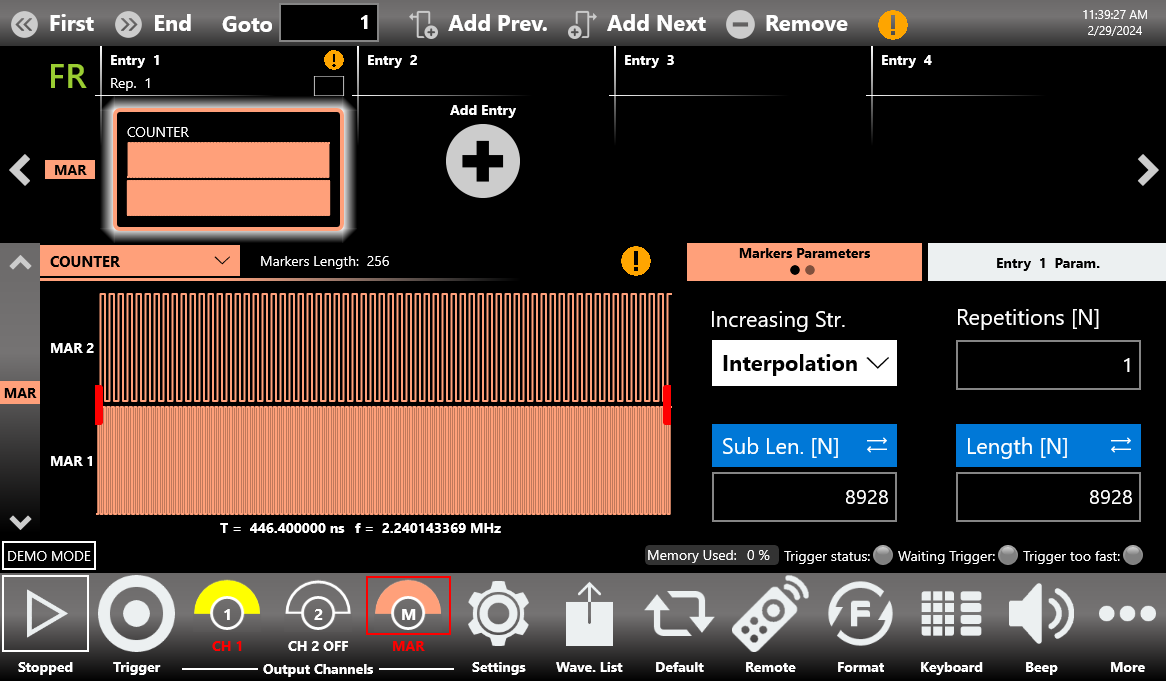1166x681 pixels.
Task: Open Settings gear
Action: (x=498, y=614)
